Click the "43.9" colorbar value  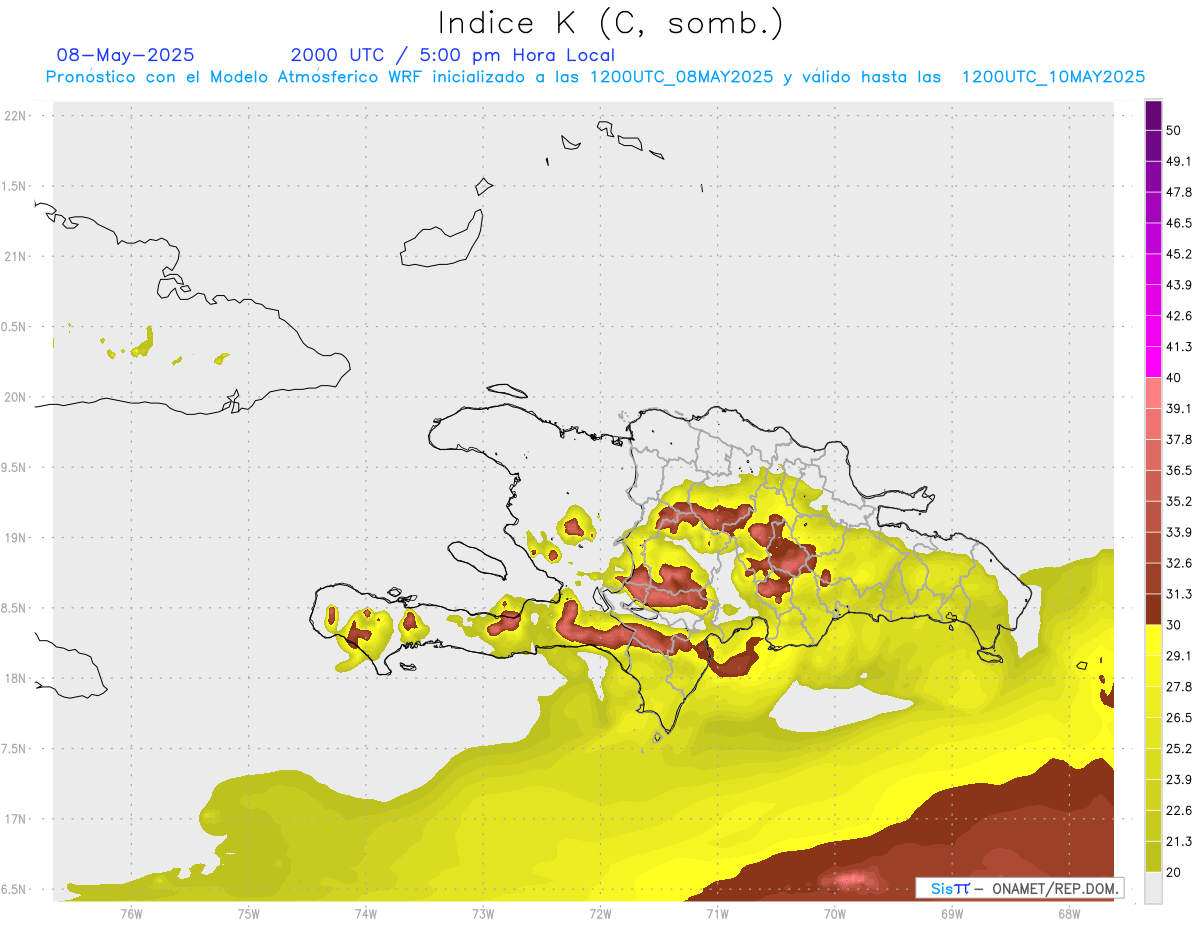(x=1179, y=285)
